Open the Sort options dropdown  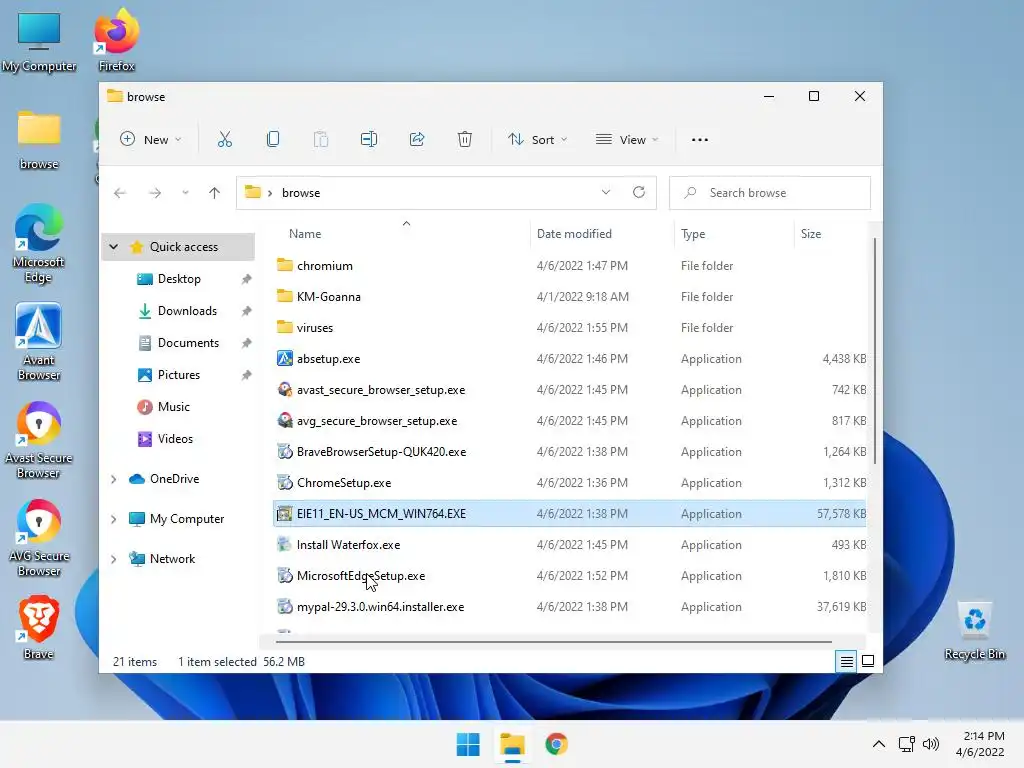[537, 139]
